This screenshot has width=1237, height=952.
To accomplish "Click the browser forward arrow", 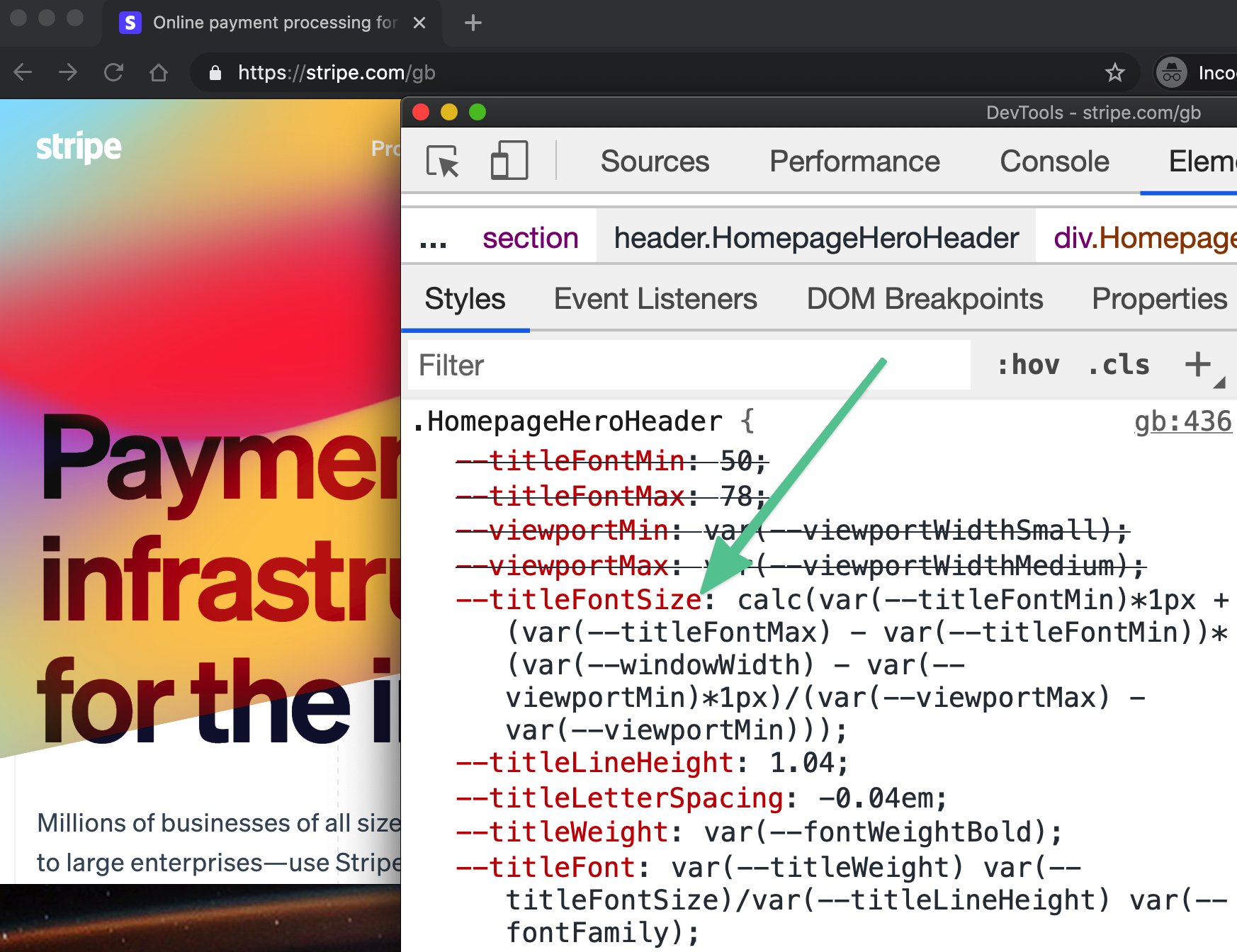I will click(x=68, y=72).
